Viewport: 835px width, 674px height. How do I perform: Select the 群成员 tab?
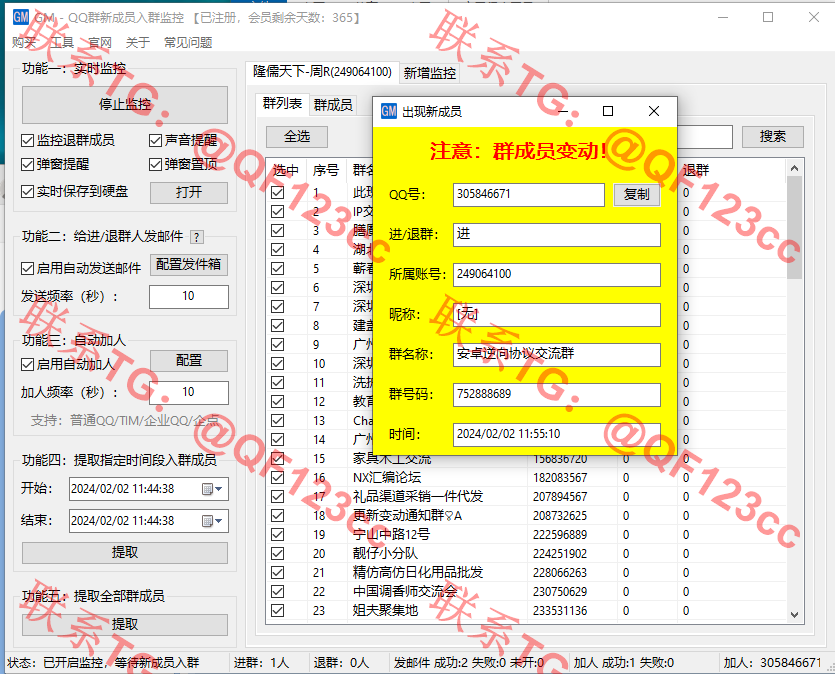333,105
